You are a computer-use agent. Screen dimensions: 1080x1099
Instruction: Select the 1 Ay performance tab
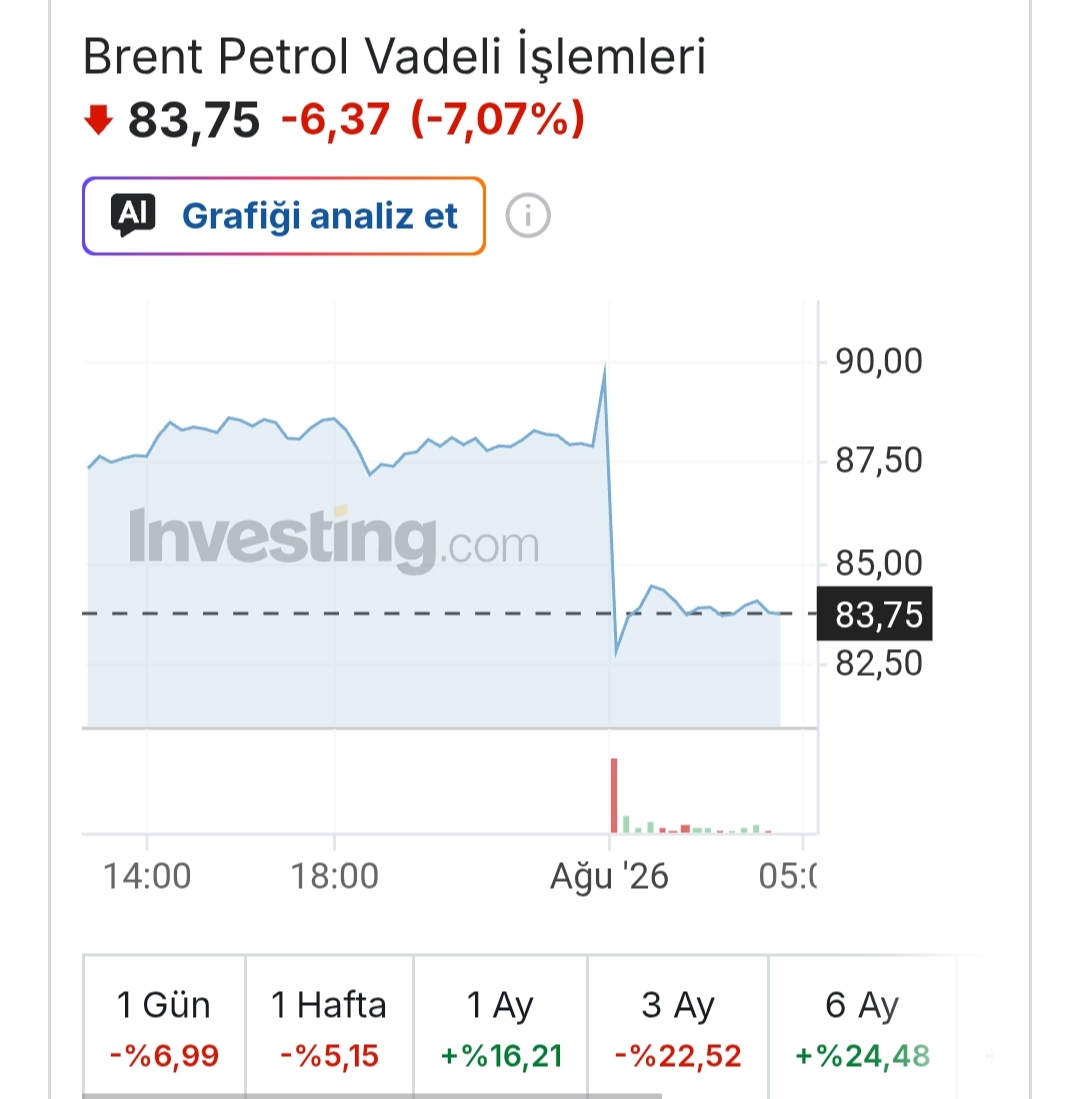click(x=500, y=1027)
